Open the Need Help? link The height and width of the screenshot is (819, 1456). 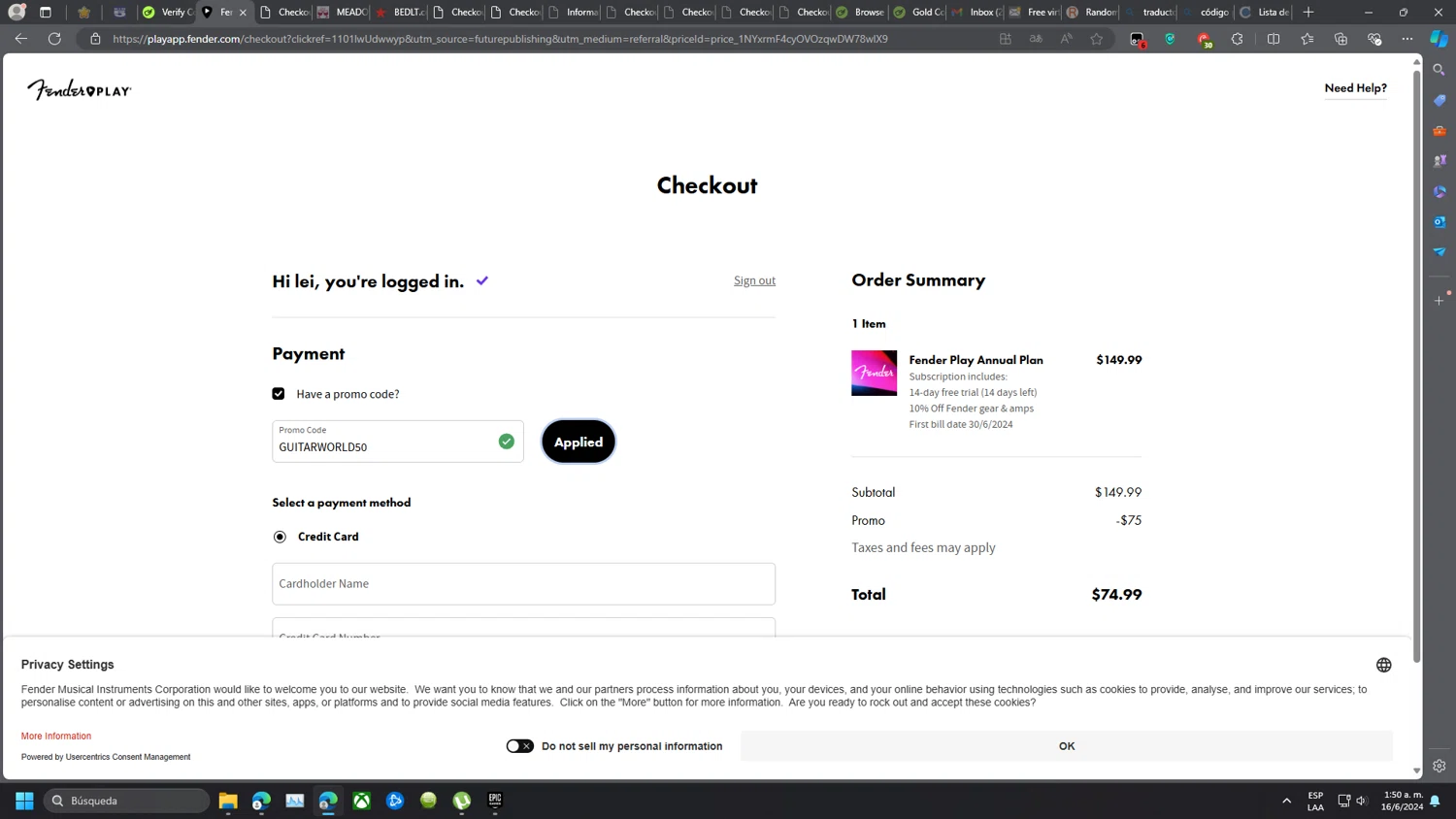1355,88
